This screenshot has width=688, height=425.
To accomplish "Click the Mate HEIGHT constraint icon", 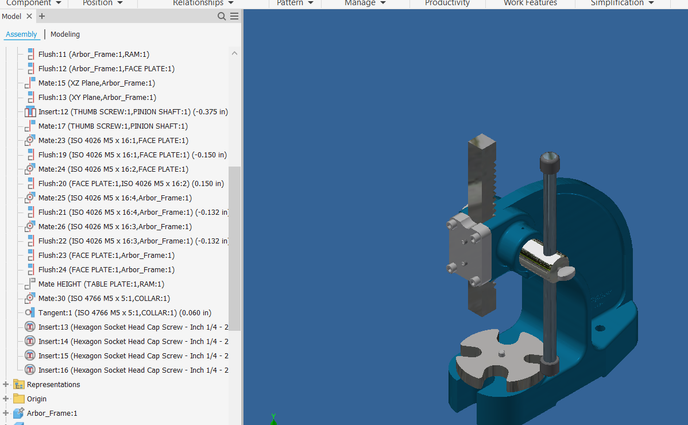I will point(30,284).
